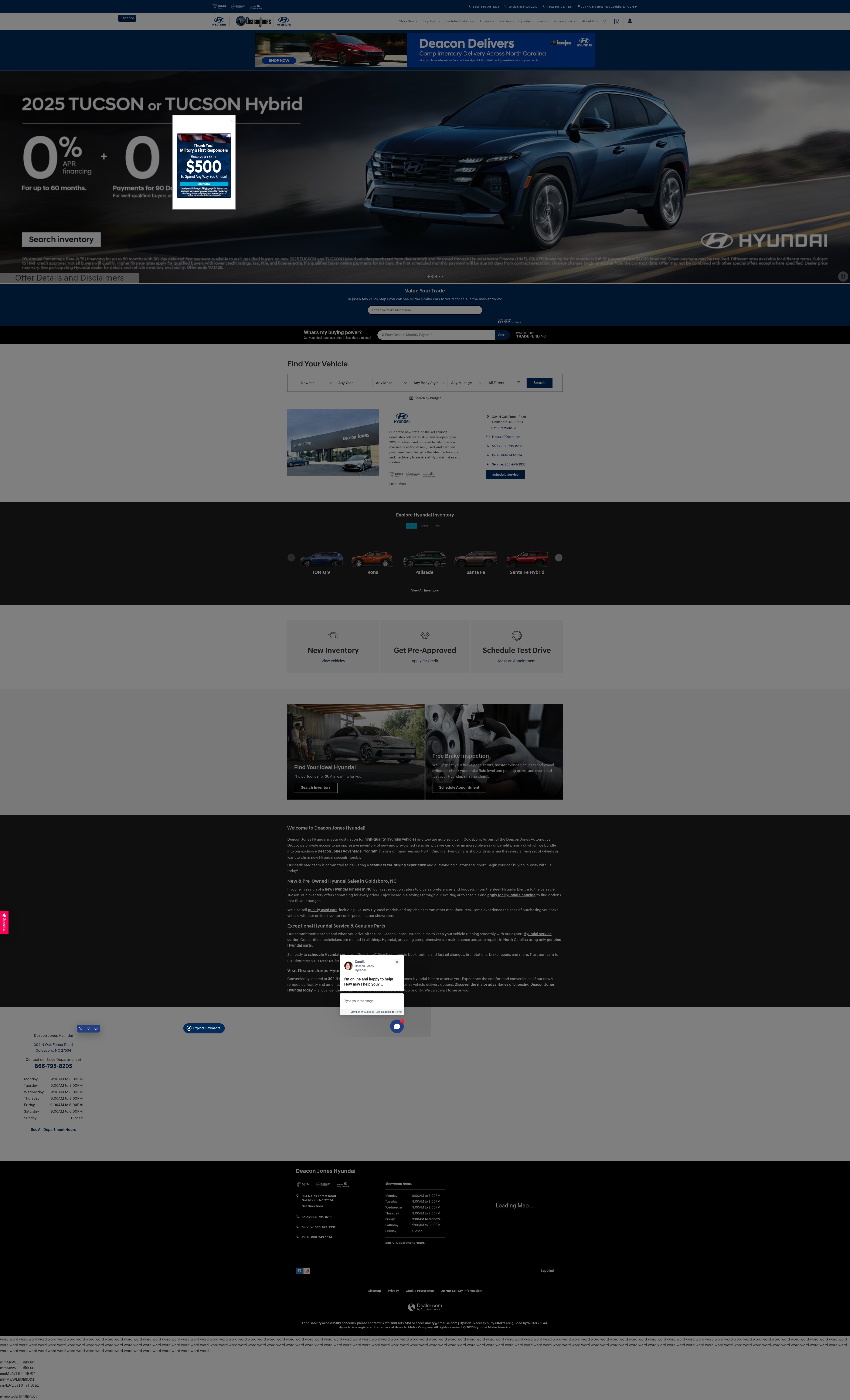Open Offer Details and Disclaimers
This screenshot has height=1400, width=850.
pos(69,278)
